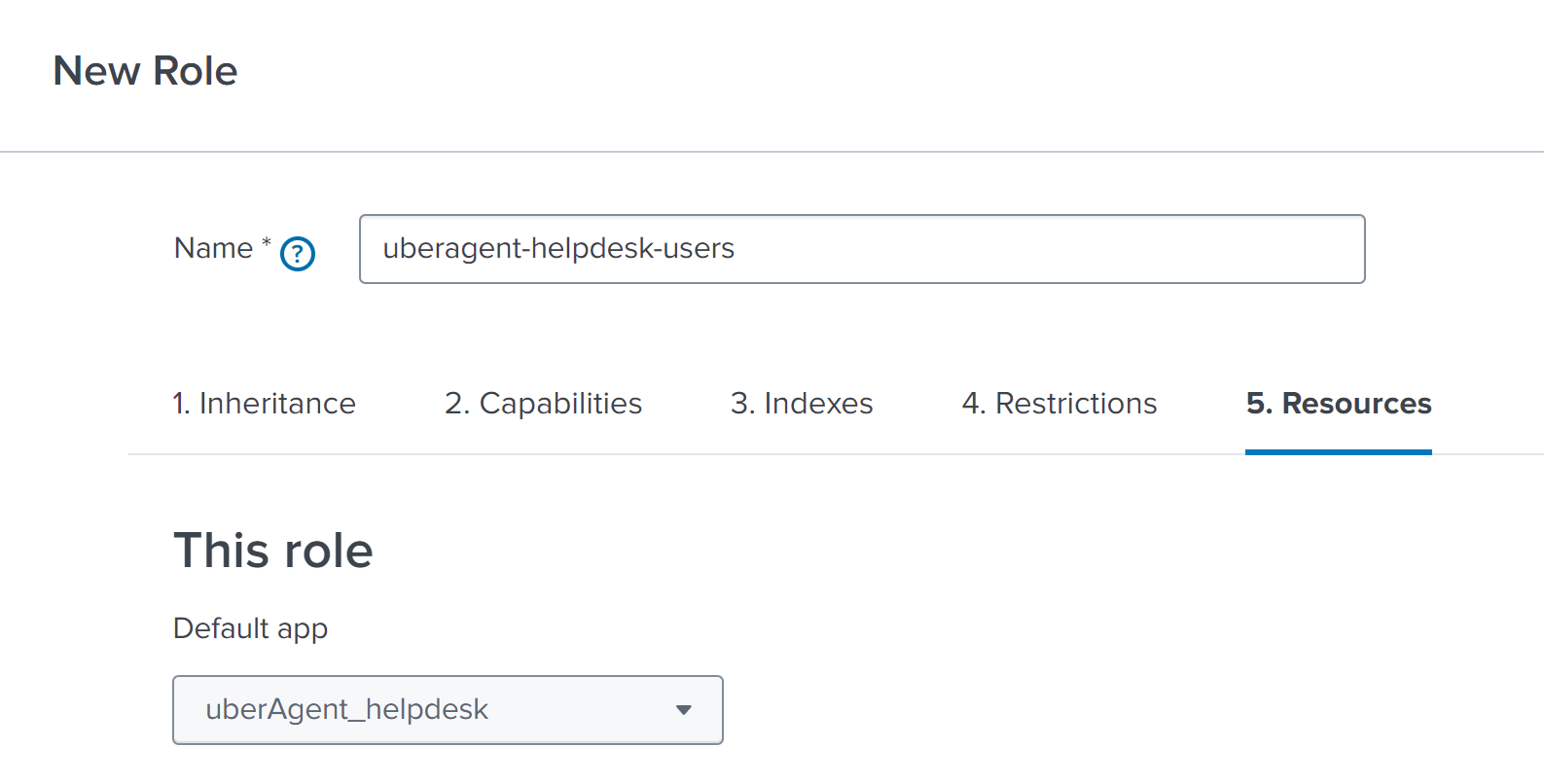Click the help question mark icon beside Name
Screen dimensions: 1544x784
coord(298,254)
